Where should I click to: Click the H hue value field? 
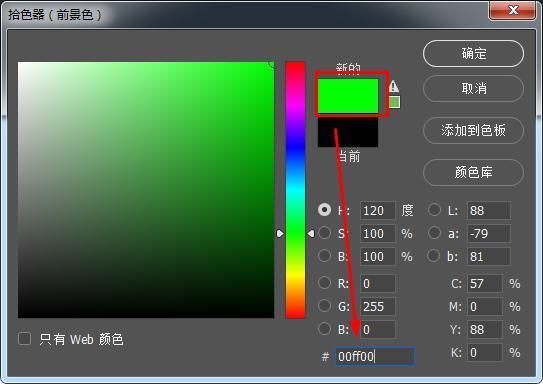click(x=377, y=210)
